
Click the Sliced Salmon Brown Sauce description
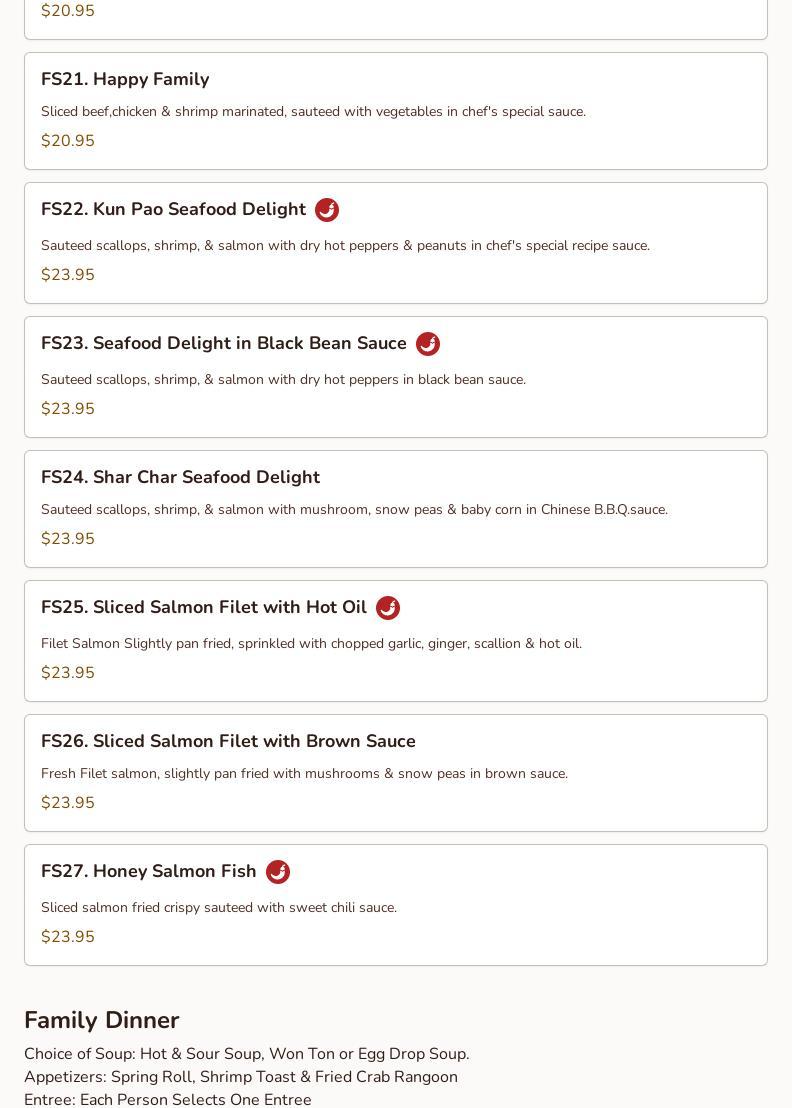pos(304,774)
